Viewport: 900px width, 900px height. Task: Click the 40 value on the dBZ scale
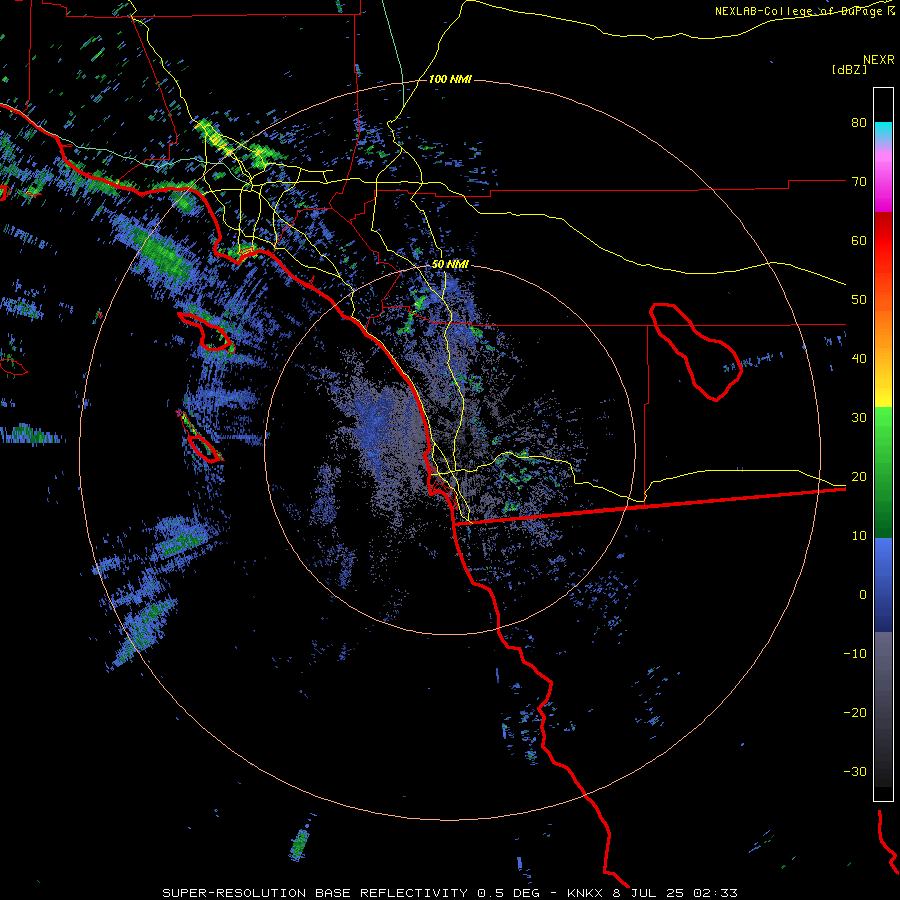pyautogui.click(x=859, y=359)
